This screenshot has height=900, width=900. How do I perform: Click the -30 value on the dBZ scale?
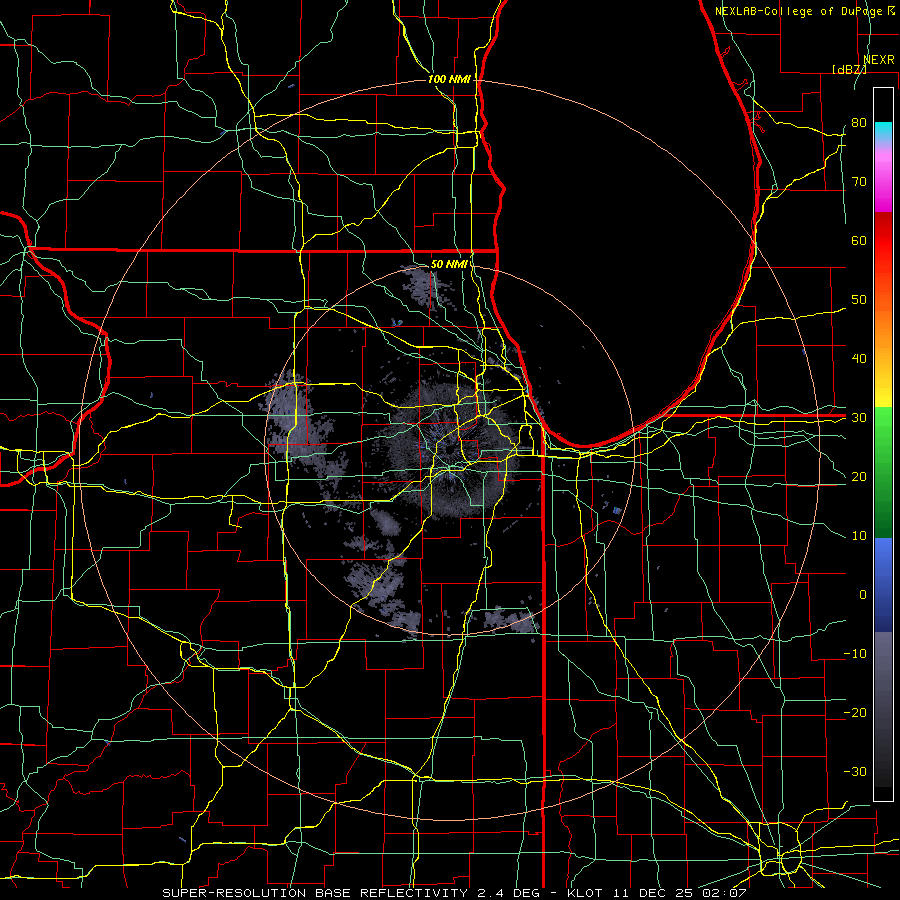point(855,771)
